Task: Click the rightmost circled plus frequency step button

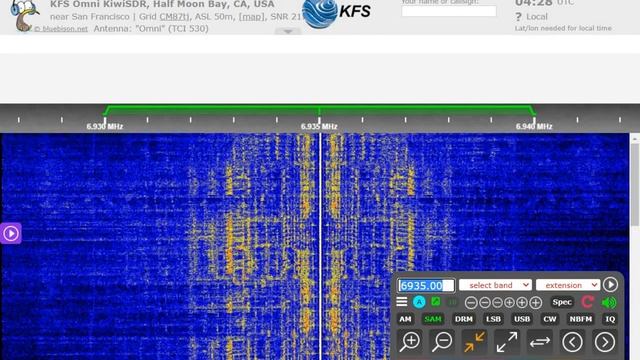Action: 536,302
